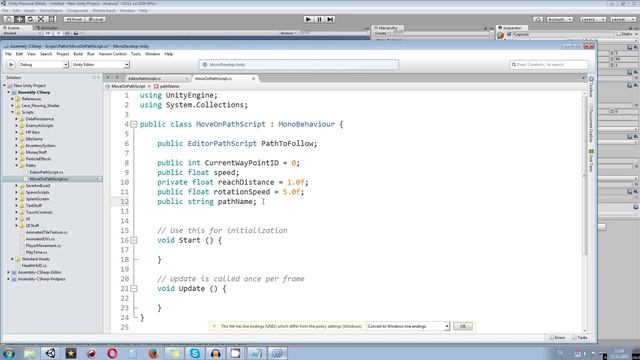Open line endings conversion dropdown
Viewport: 640px width, 360px height.
(x=408, y=326)
